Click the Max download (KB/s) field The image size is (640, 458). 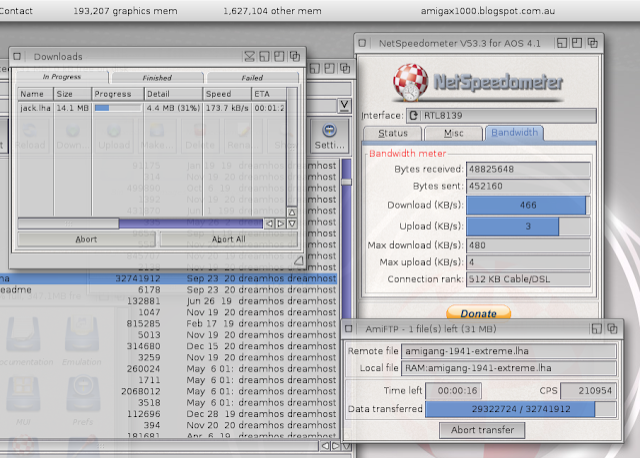528,245
